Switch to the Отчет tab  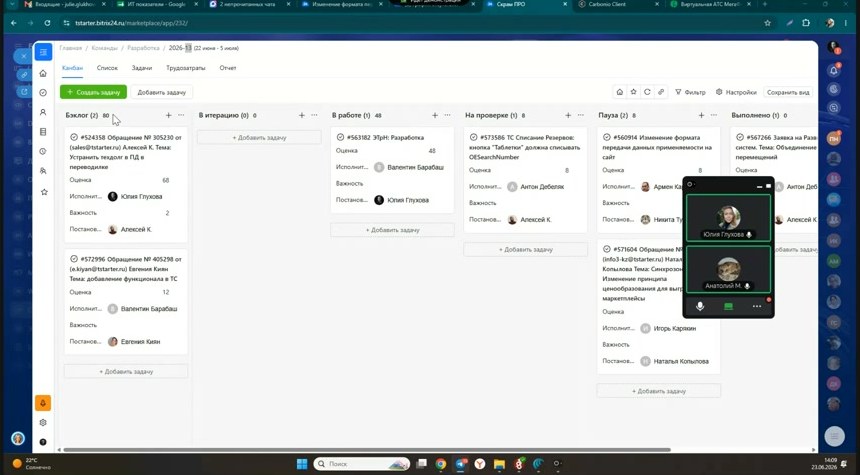[x=228, y=68]
